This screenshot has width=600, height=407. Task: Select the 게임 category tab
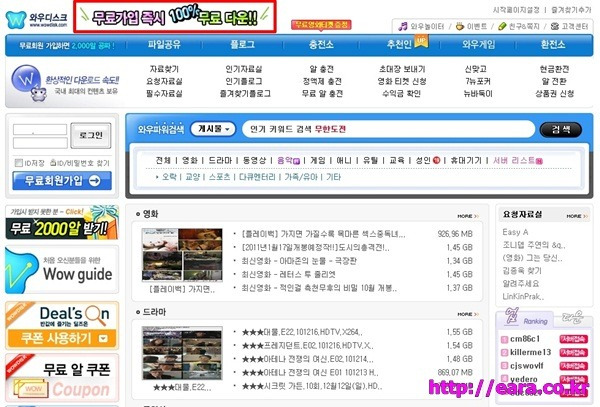[318, 161]
